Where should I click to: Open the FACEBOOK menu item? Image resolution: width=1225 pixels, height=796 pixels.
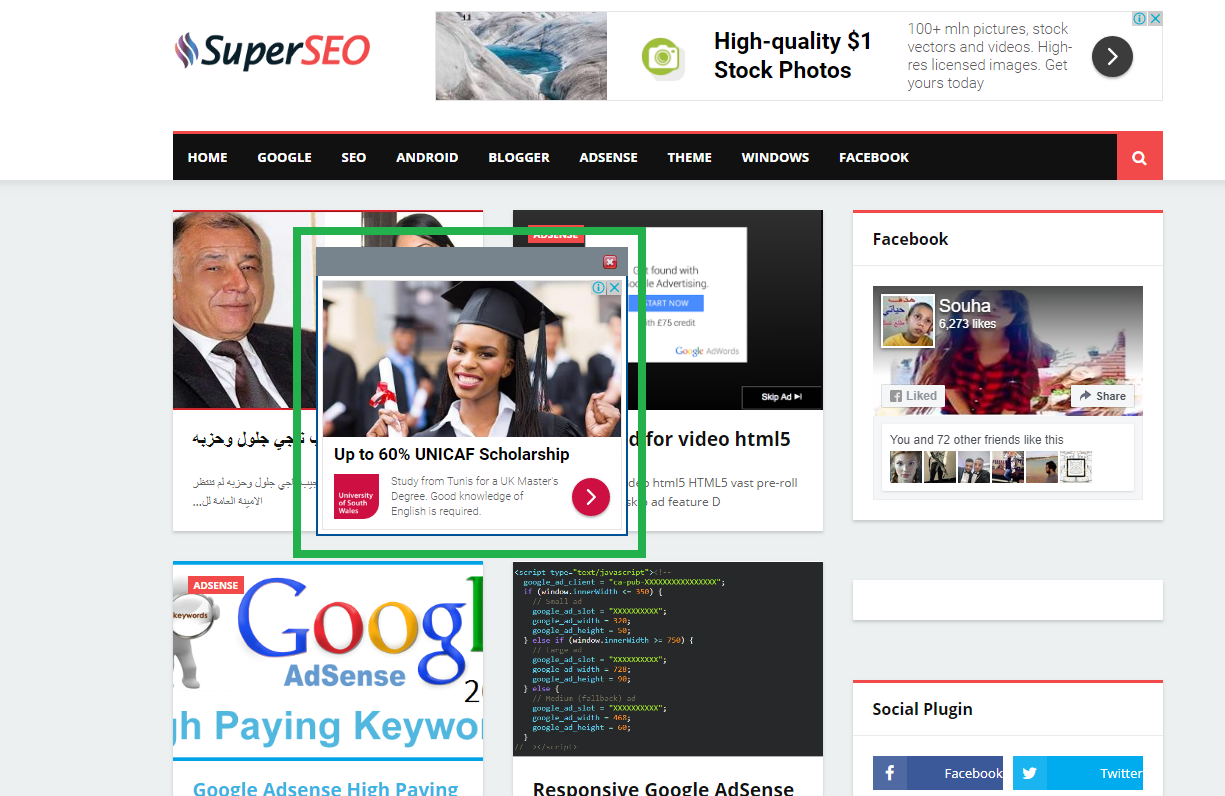pos(874,158)
